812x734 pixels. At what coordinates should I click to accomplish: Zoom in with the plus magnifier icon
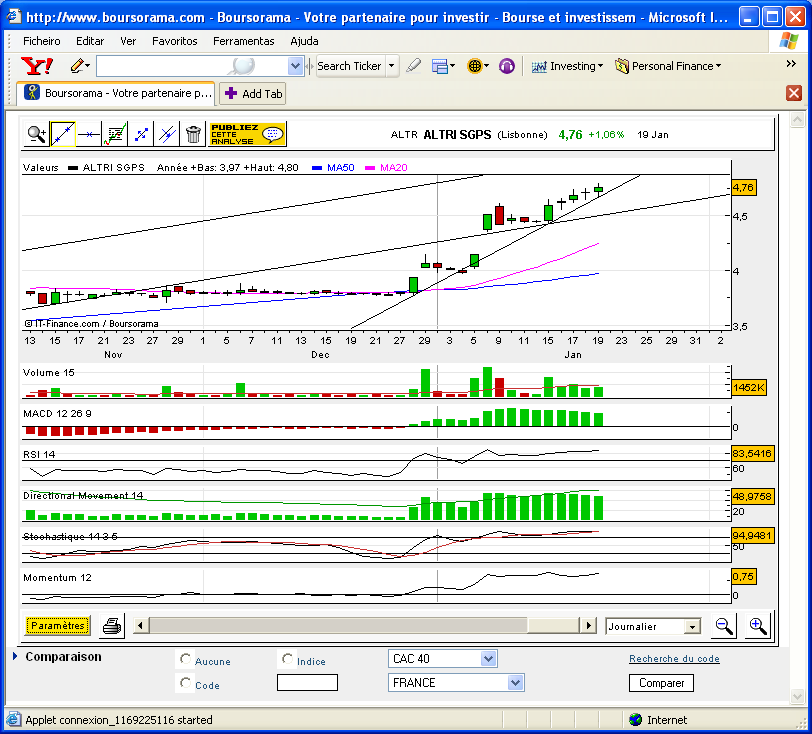[758, 626]
